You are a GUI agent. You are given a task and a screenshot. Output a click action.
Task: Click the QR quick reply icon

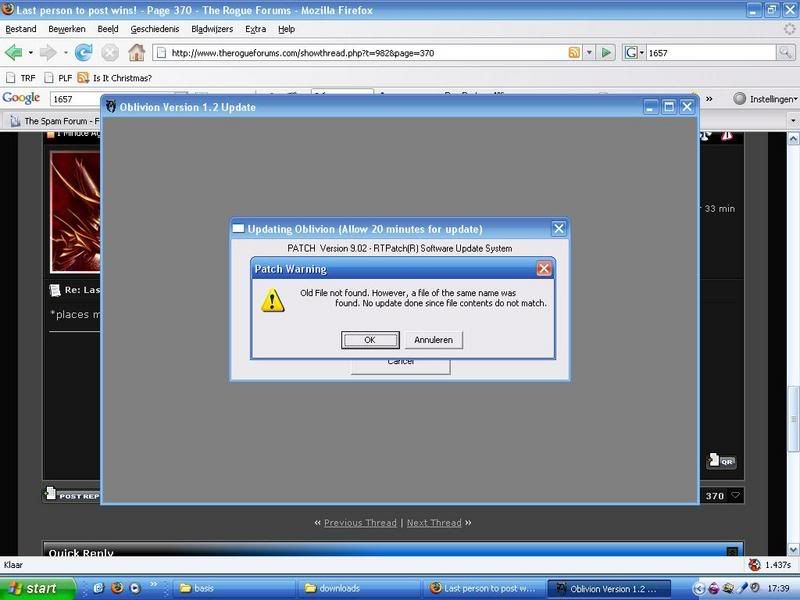[x=721, y=461]
